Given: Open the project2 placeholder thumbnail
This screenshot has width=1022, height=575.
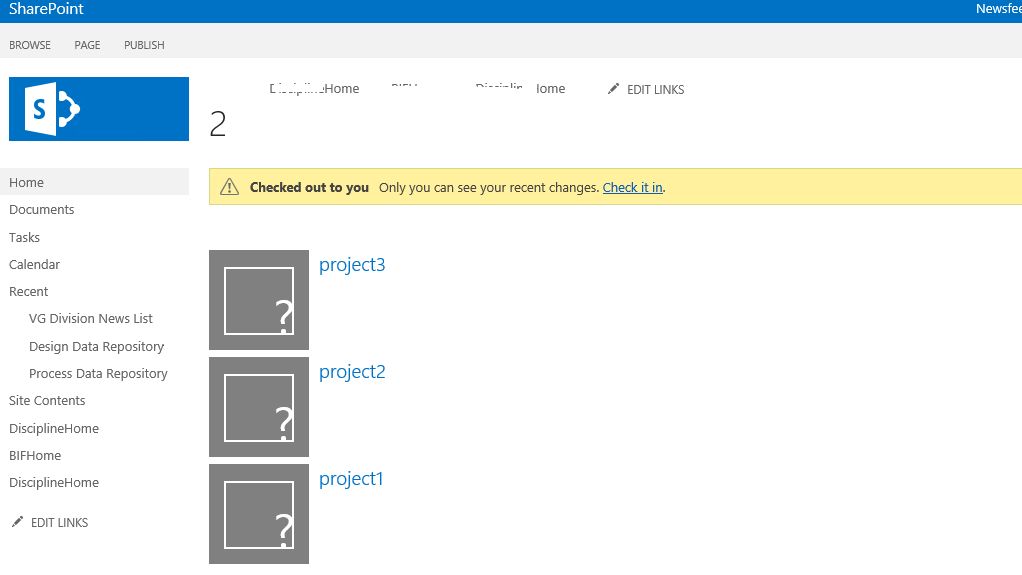Looking at the screenshot, I should (259, 407).
